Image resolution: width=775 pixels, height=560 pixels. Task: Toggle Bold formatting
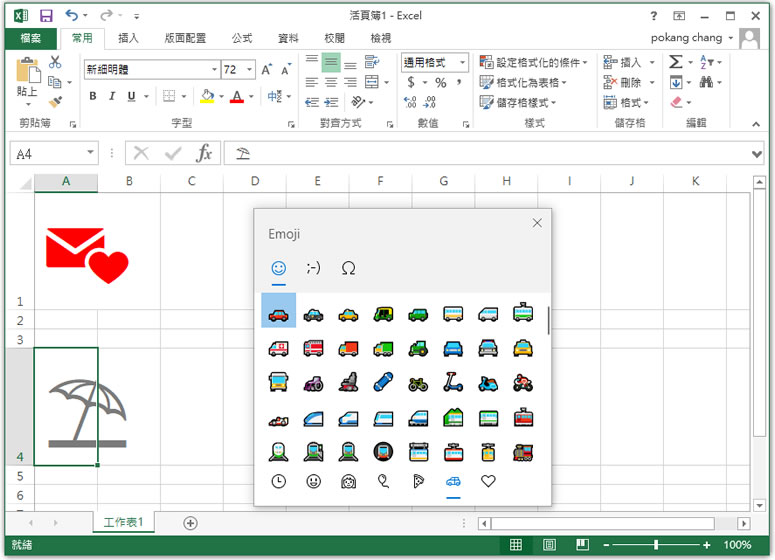(x=93, y=97)
